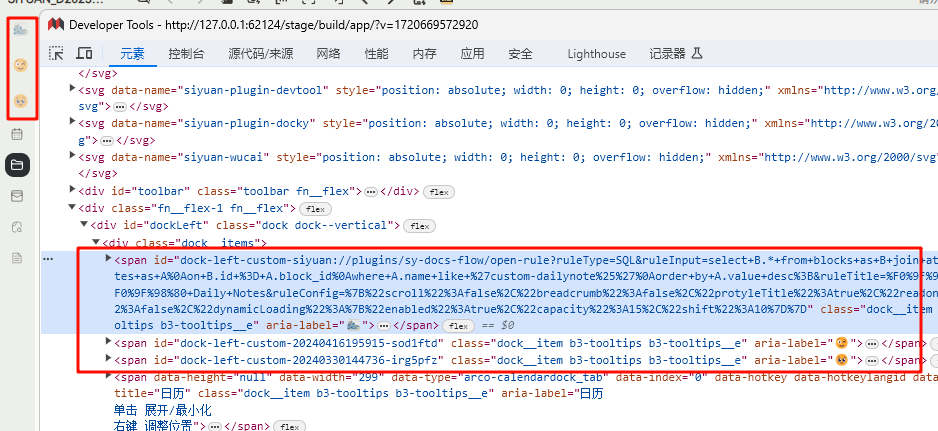This screenshot has width=938, height=431.
Task: Switch to the 控制台 Console tab
Action: [x=186, y=54]
